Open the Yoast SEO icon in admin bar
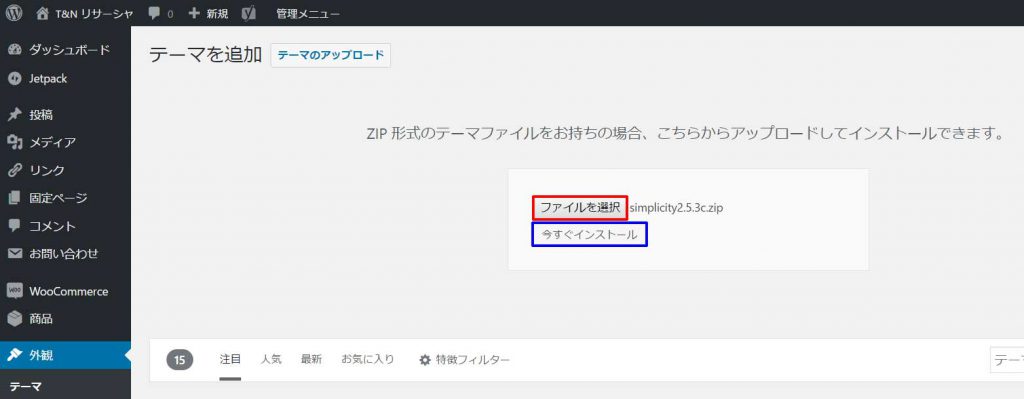This screenshot has width=1024, height=399. [x=248, y=13]
